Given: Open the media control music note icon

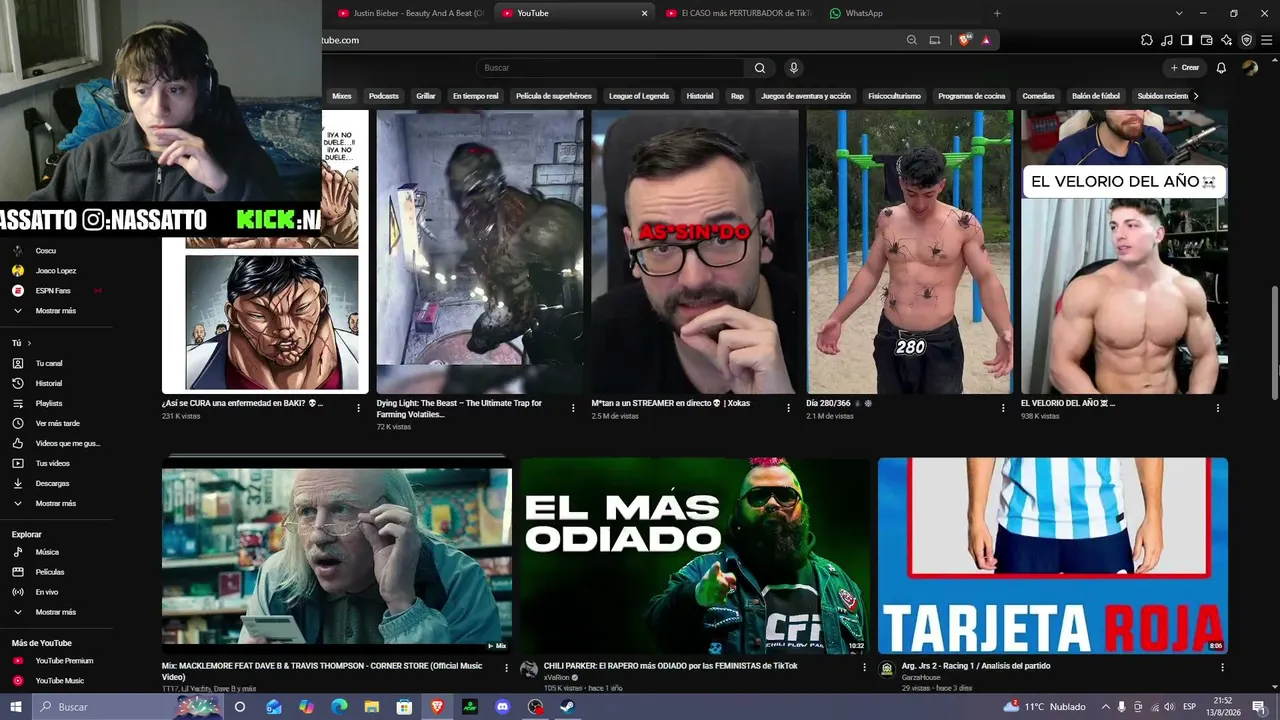Looking at the screenshot, I should [x=1167, y=40].
